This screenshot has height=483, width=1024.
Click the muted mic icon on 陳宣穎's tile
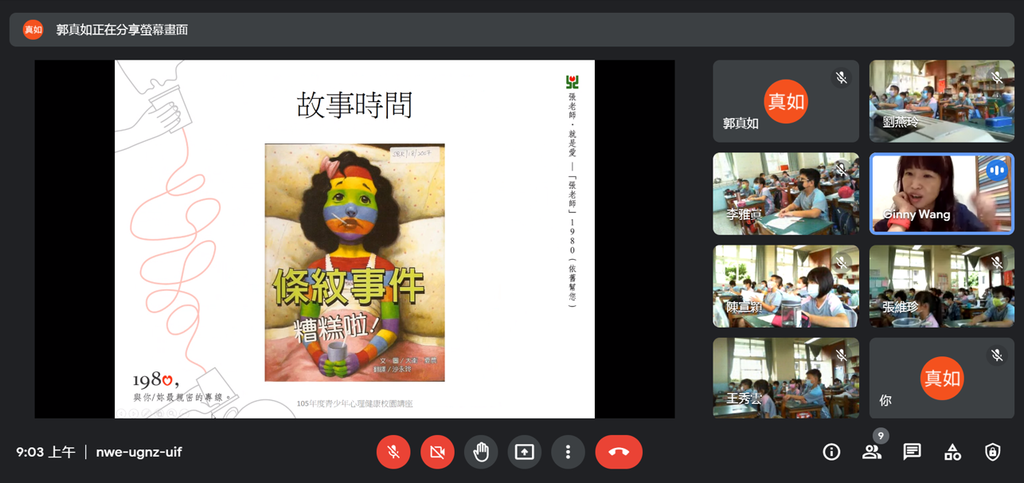tap(841, 262)
